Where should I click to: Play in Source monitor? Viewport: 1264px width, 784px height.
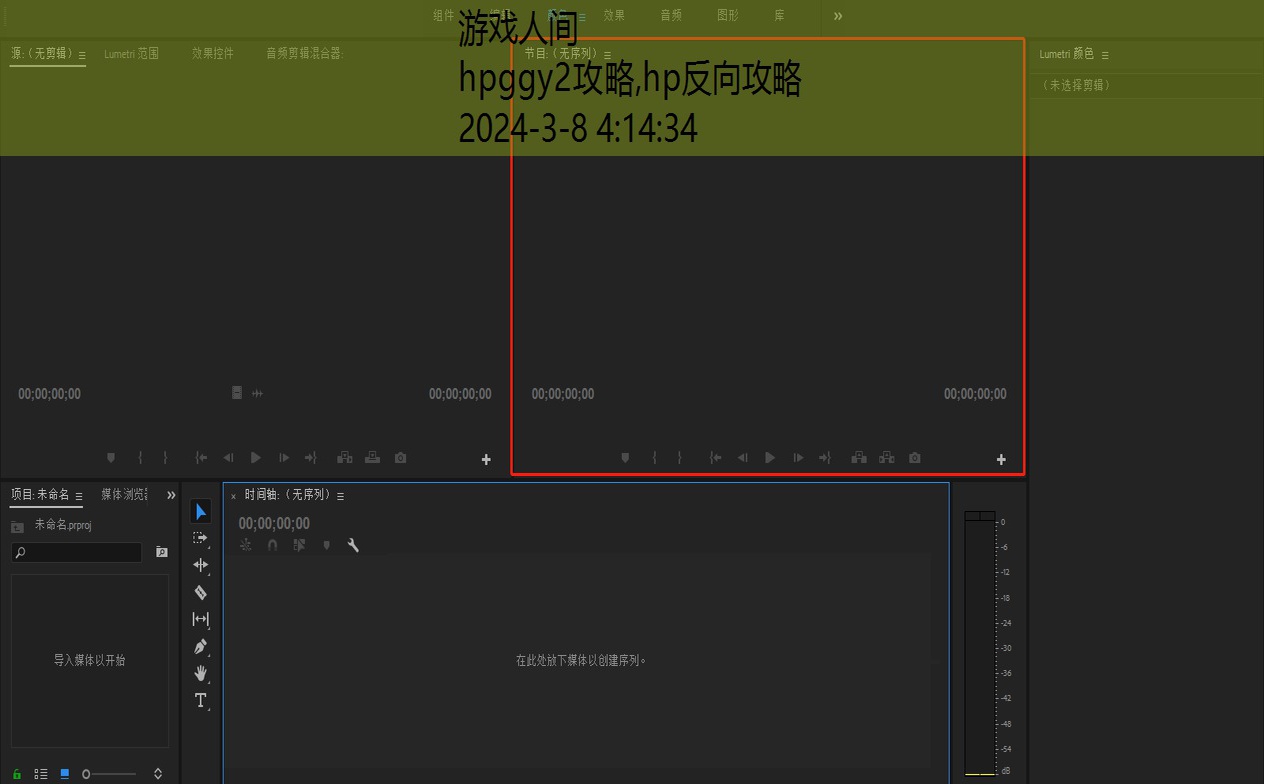tap(256, 458)
